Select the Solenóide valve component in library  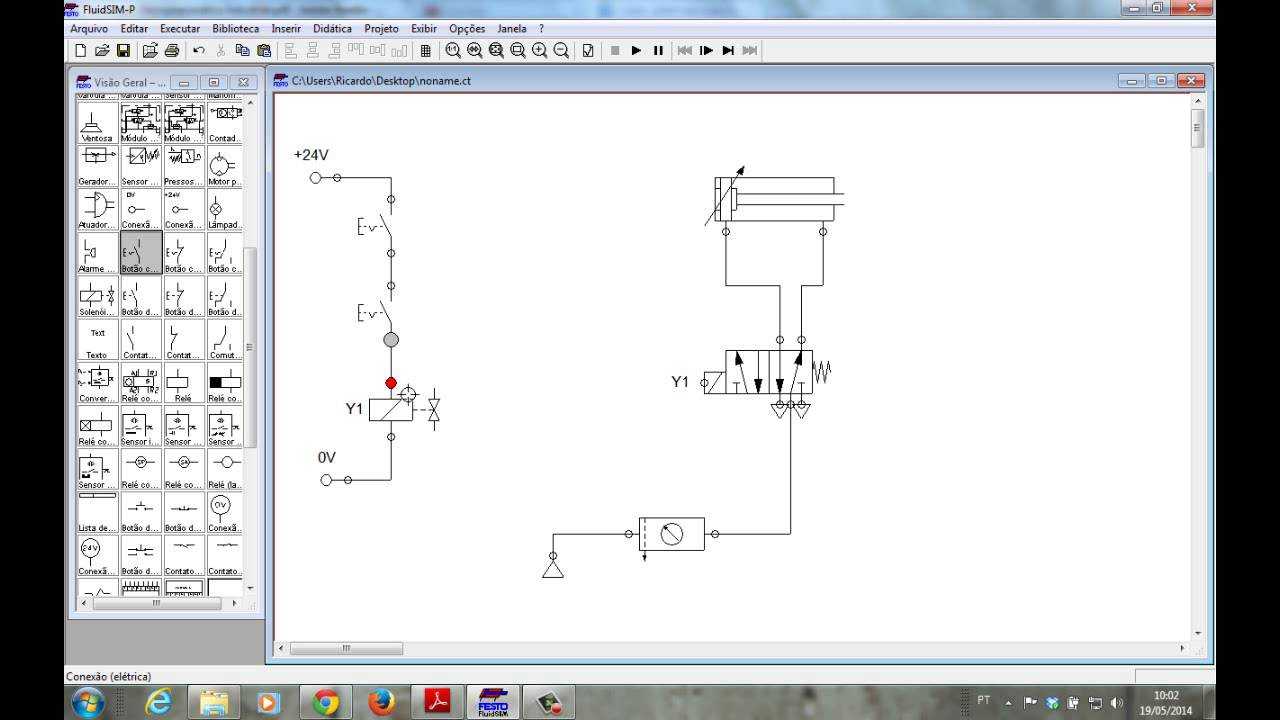point(97,297)
